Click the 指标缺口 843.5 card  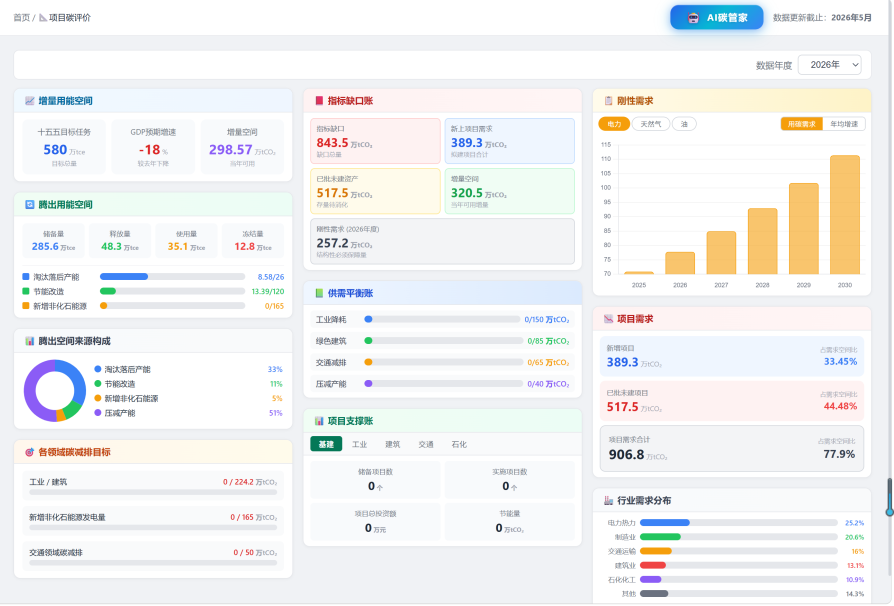coord(375,141)
